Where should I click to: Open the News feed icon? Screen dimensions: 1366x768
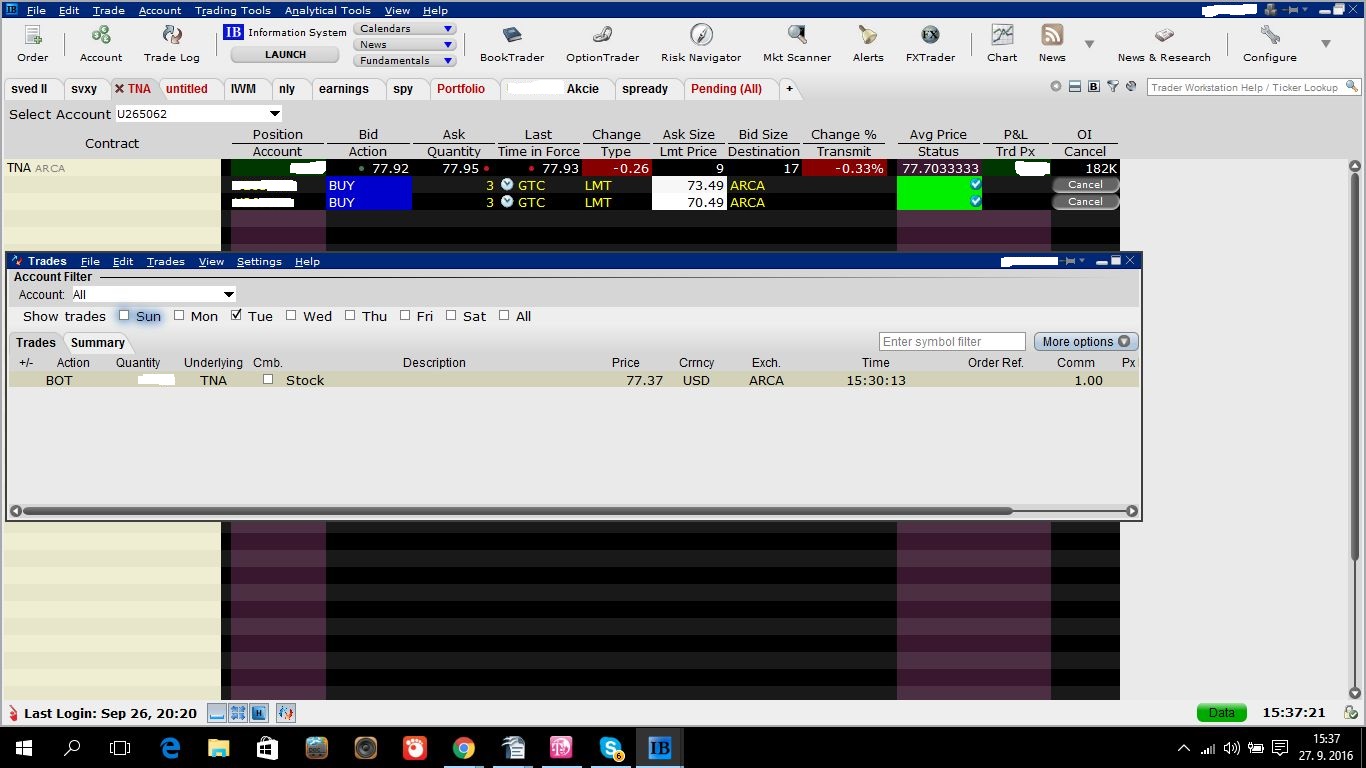(1052, 44)
